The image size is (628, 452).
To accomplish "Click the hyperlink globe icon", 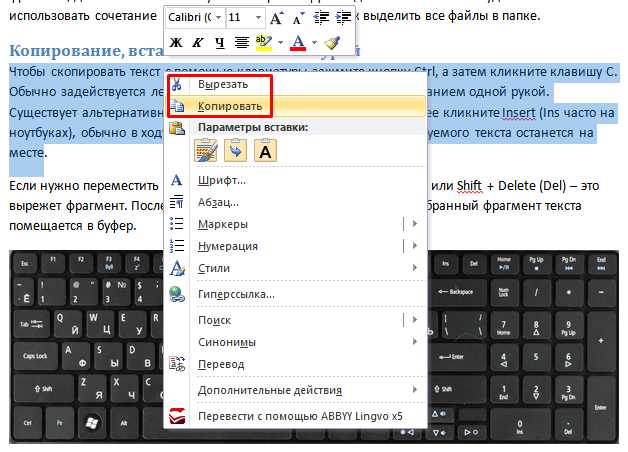I will (x=177, y=294).
